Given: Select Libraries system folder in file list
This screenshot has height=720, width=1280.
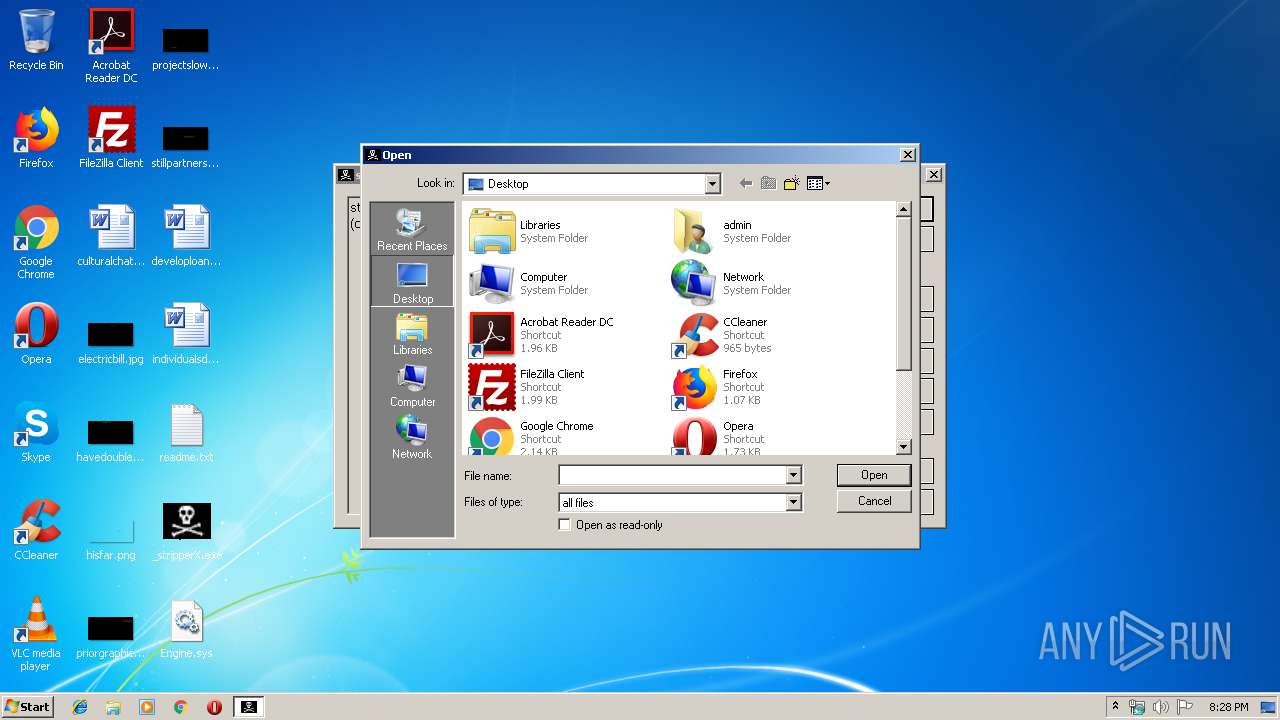Looking at the screenshot, I should (x=530, y=231).
